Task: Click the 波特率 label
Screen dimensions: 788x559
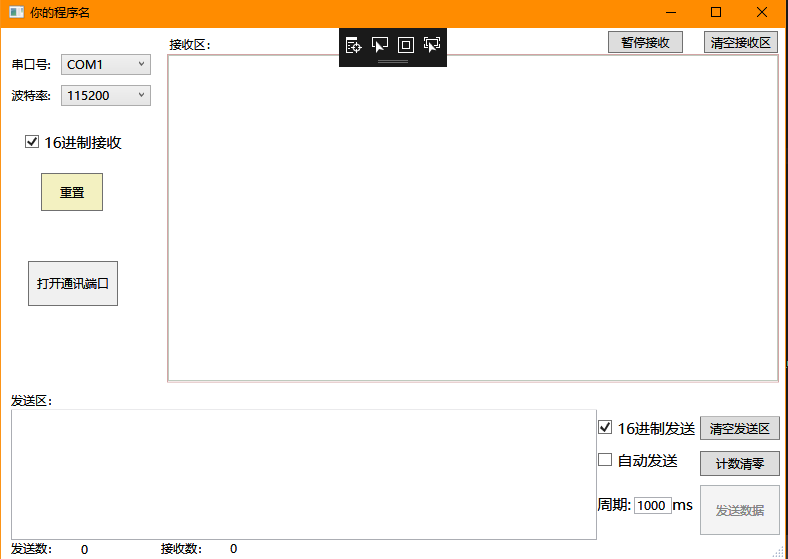Action: pos(31,96)
